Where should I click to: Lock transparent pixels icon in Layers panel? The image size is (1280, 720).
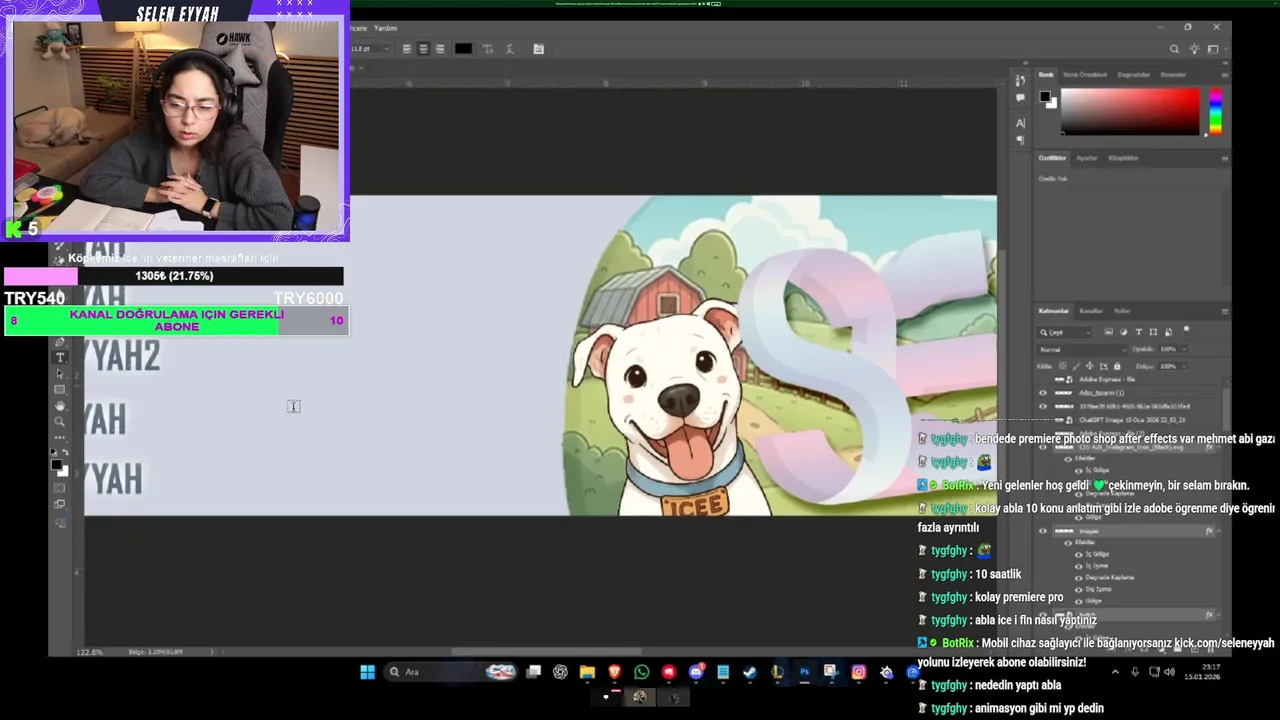click(1063, 366)
